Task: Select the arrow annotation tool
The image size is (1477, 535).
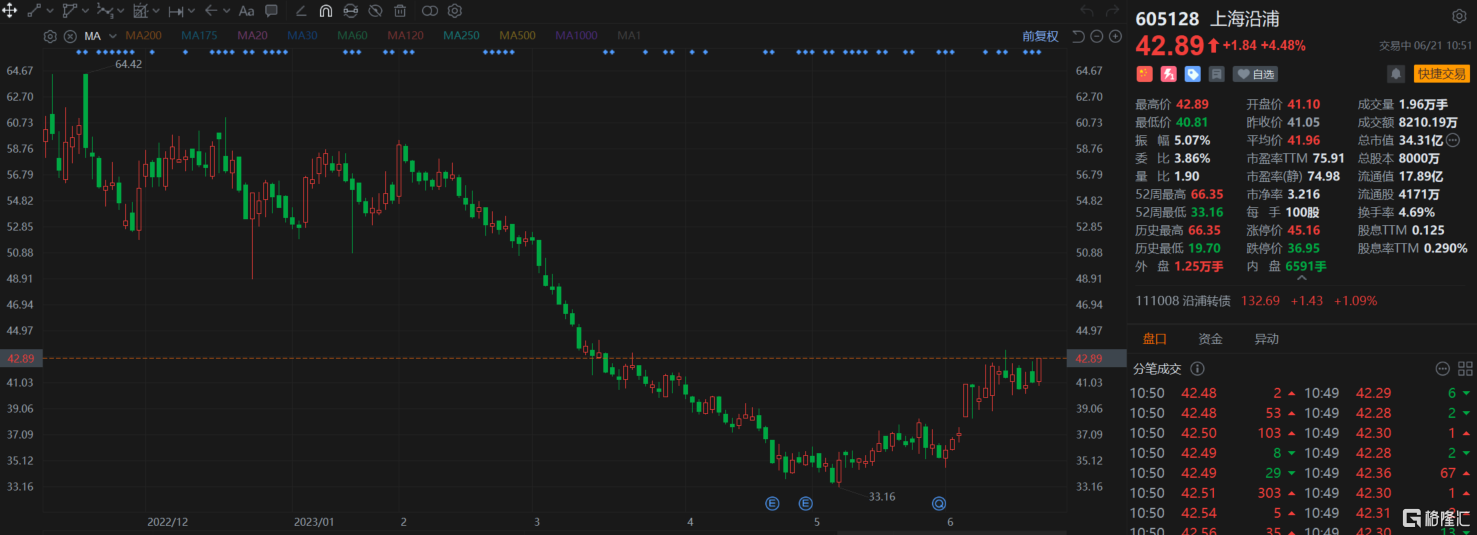Action: click(211, 11)
